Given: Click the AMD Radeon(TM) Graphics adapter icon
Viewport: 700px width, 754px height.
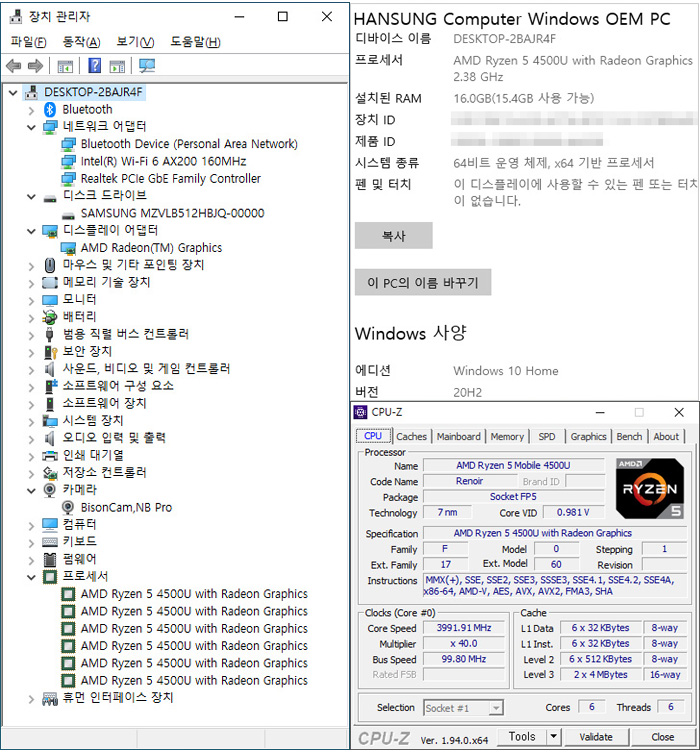Looking at the screenshot, I should (x=68, y=248).
